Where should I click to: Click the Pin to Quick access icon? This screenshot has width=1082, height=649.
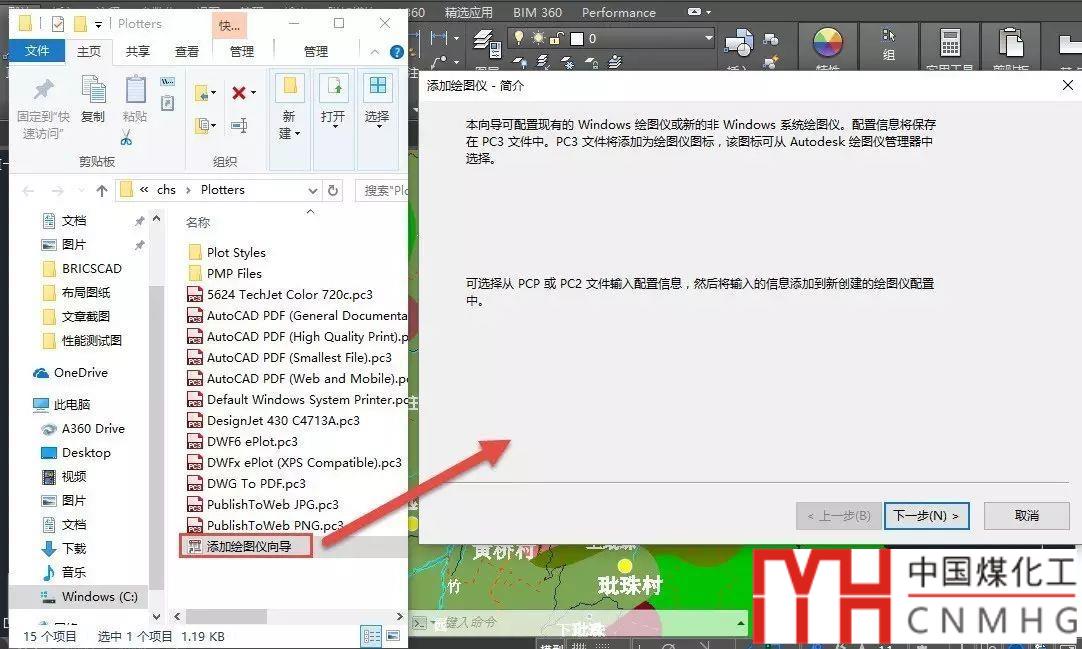(x=43, y=90)
